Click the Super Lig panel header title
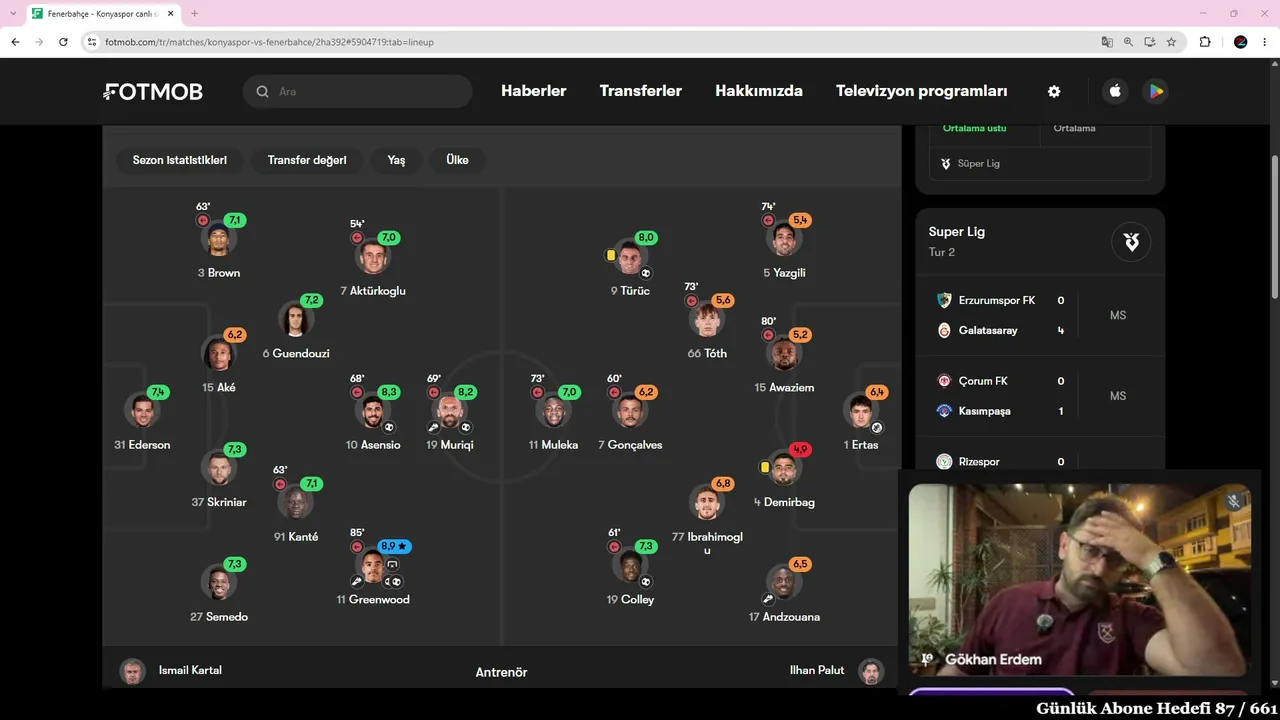Viewport: 1280px width, 720px height. (x=957, y=232)
